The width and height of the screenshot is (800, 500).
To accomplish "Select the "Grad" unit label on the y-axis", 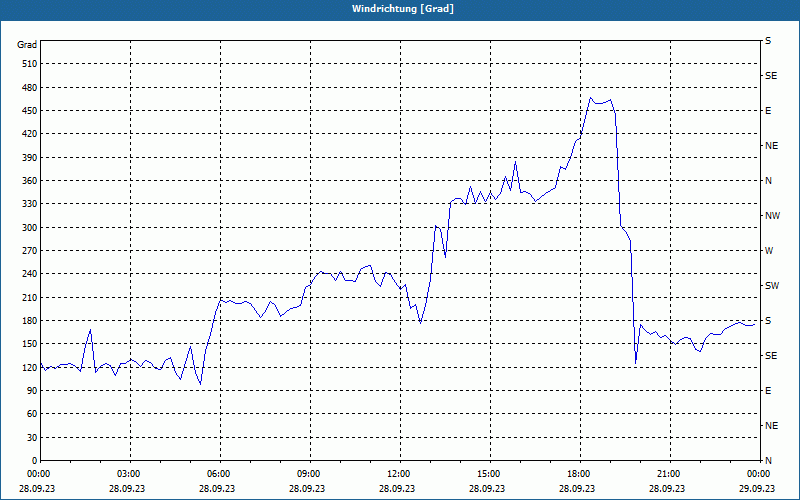I will tap(27, 45).
